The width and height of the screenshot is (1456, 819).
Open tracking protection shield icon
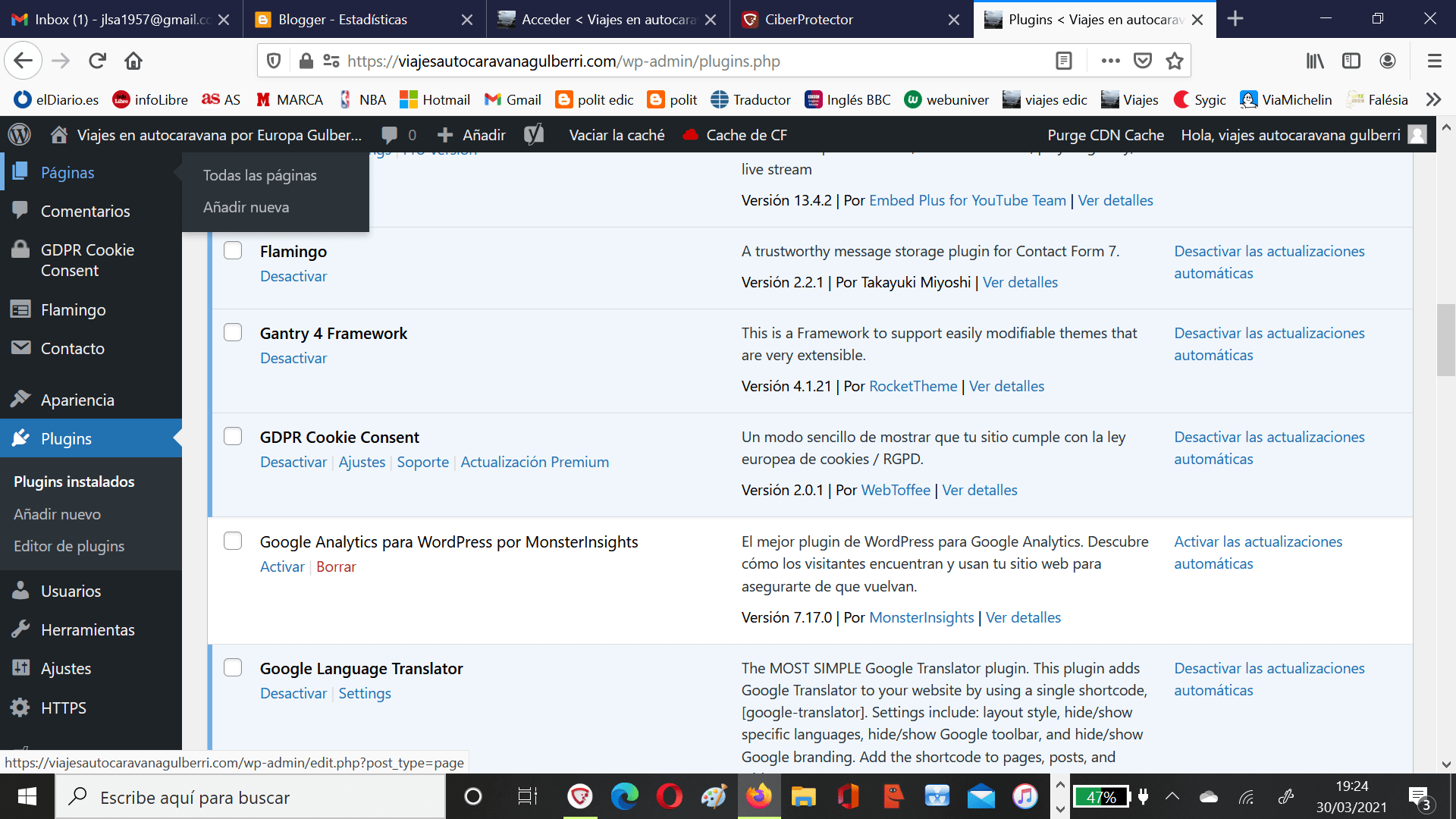pos(275,61)
